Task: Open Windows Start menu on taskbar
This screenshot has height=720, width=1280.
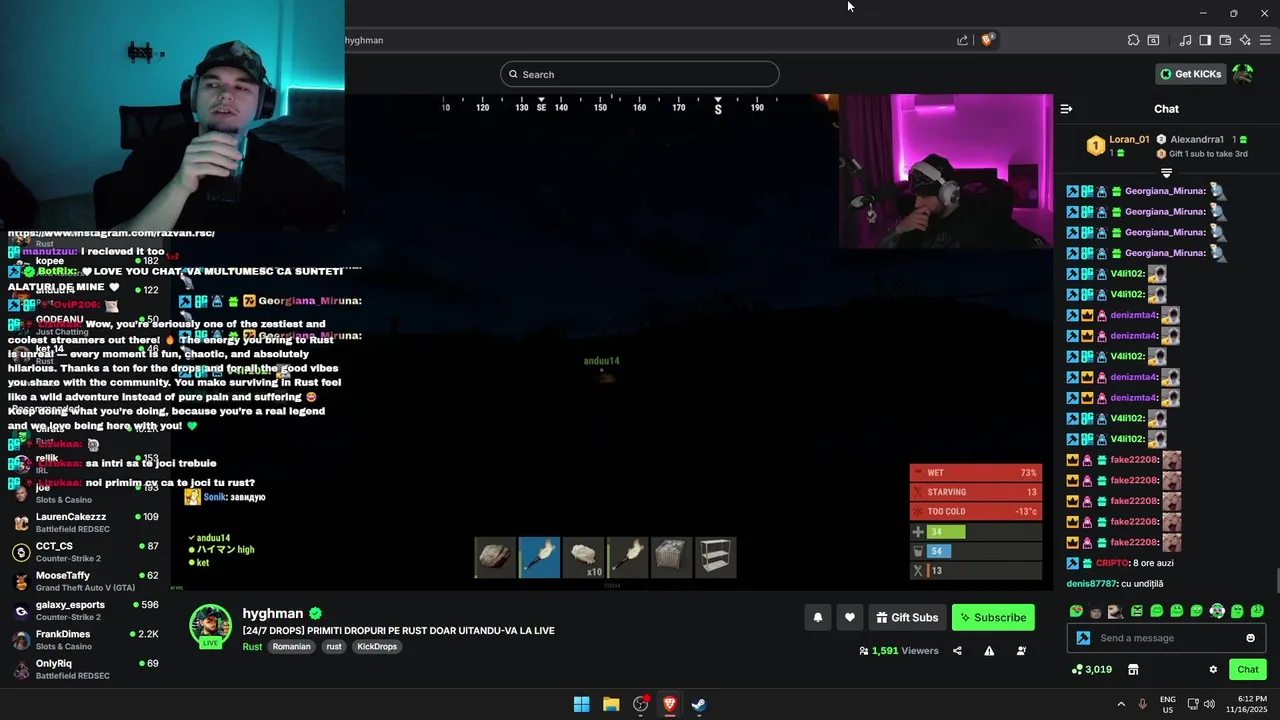Action: (x=581, y=704)
